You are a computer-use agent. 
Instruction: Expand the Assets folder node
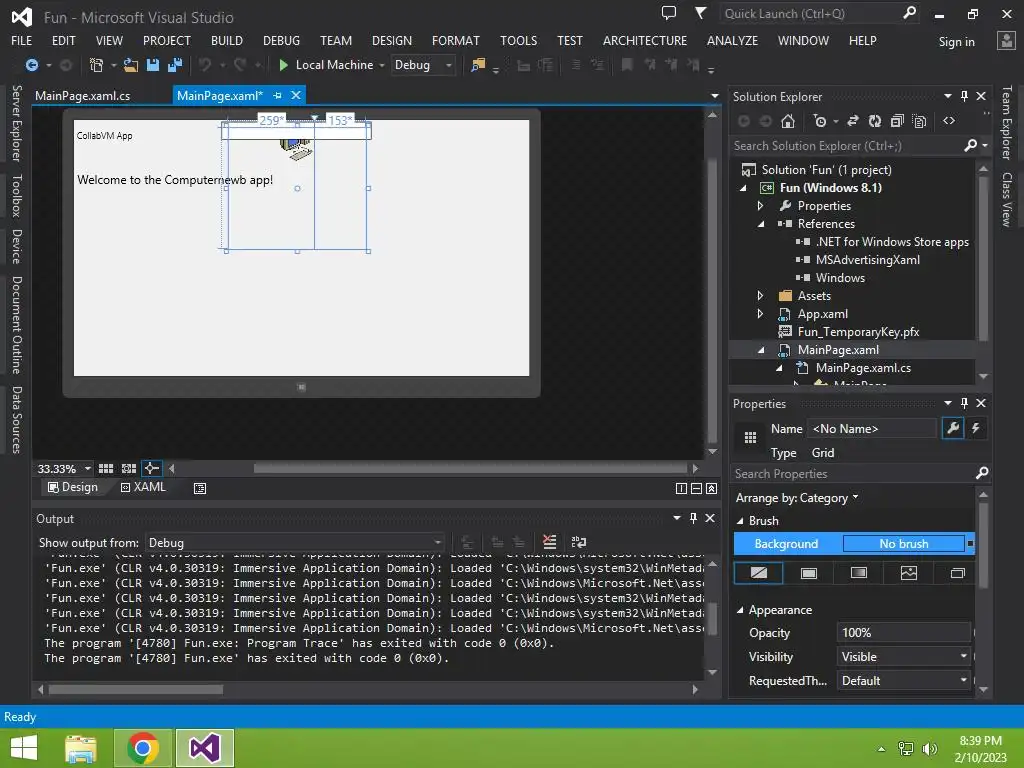click(760, 296)
